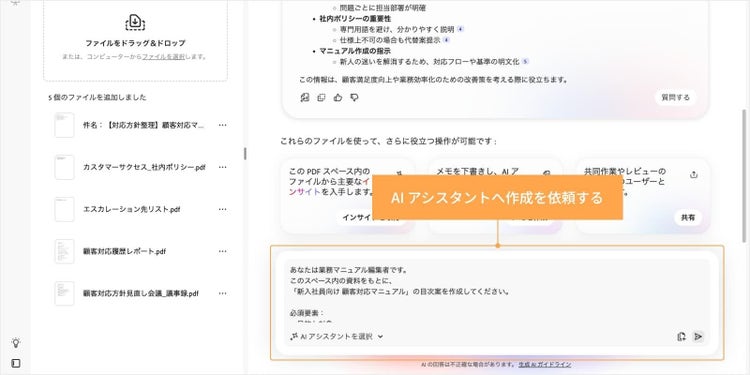The width and height of the screenshot is (750, 375).
Task: Give the response a thumbs down
Action: click(x=354, y=98)
